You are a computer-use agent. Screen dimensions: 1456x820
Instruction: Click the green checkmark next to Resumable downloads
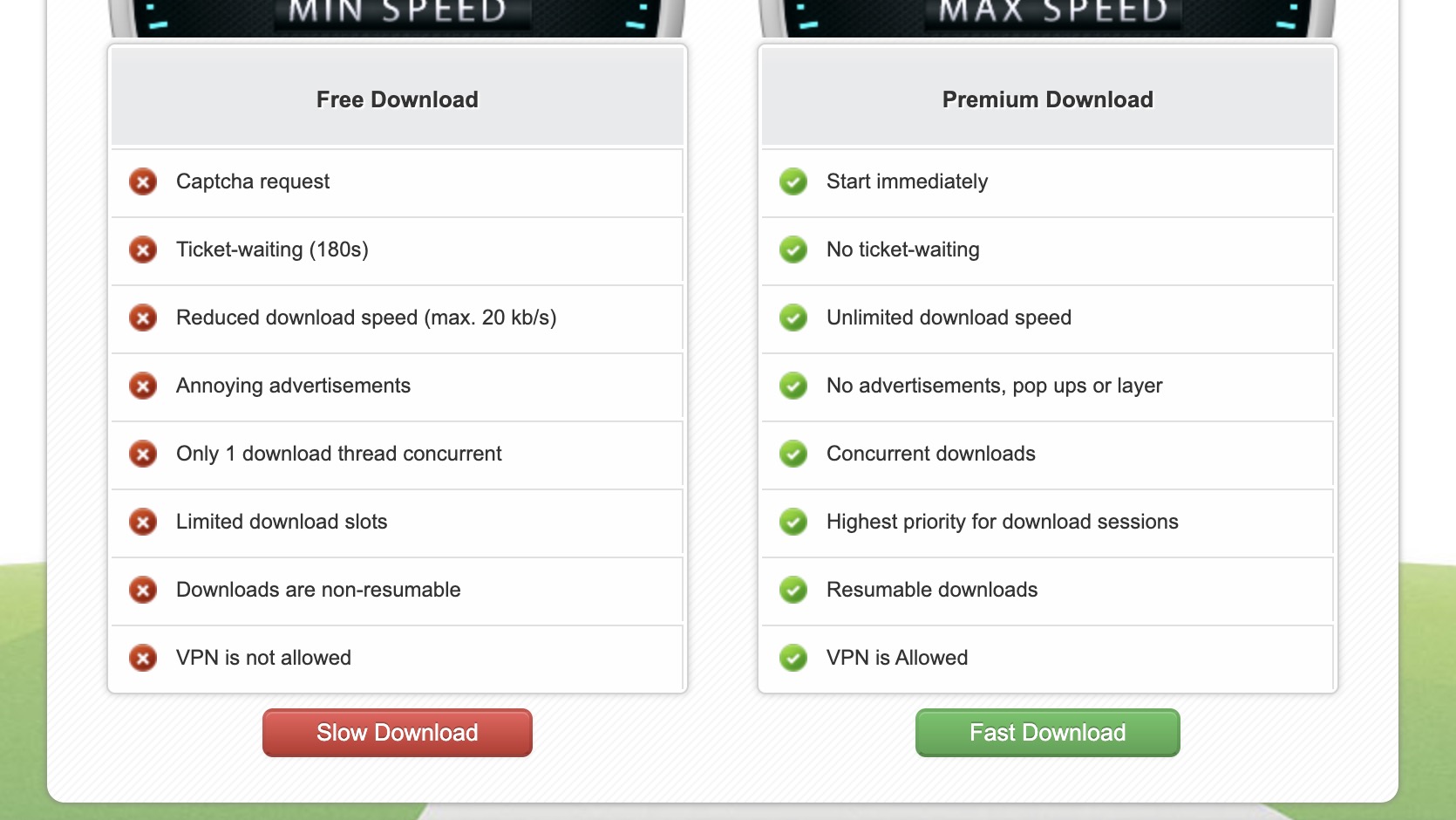click(x=793, y=590)
